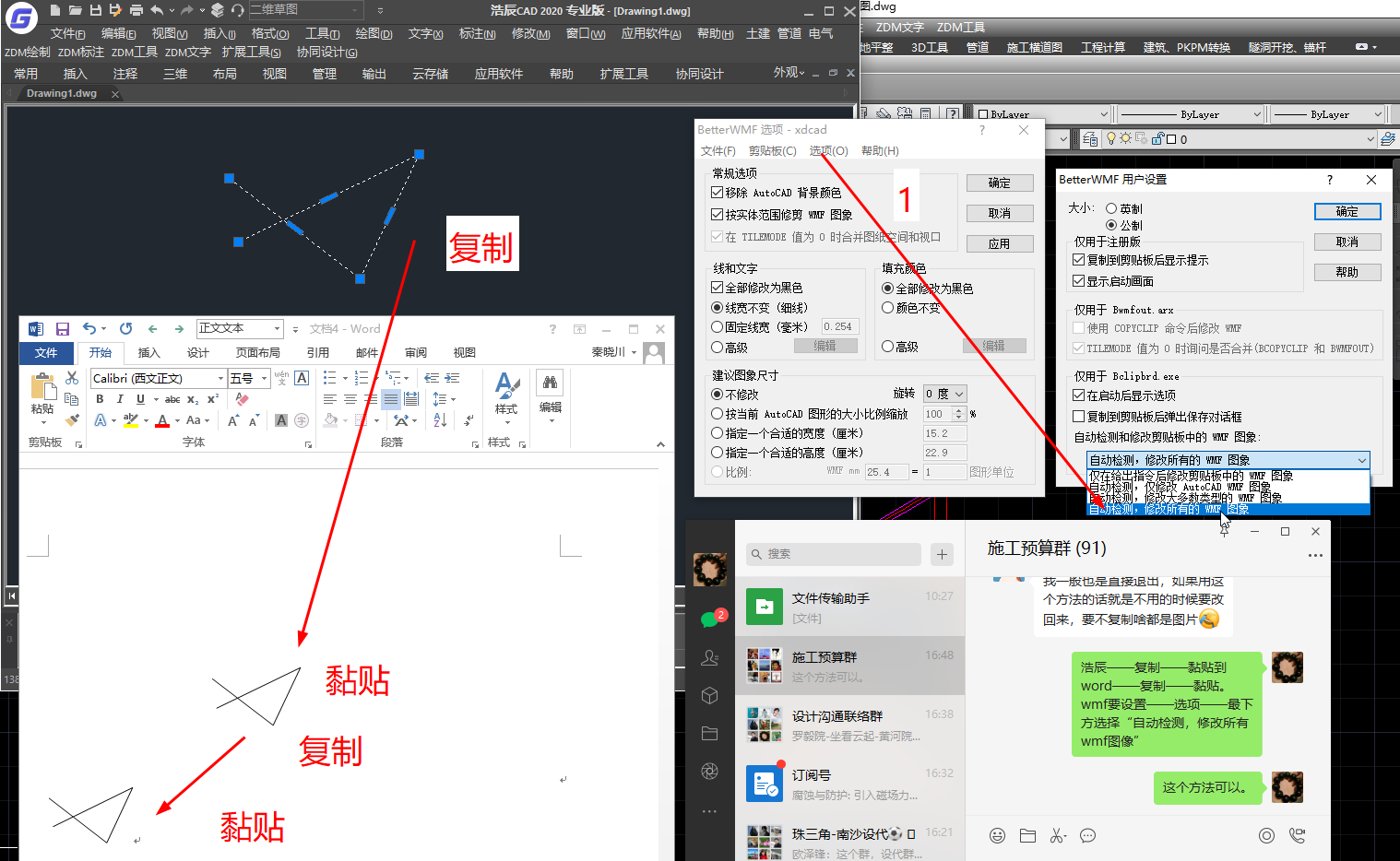
Task: Click the WeChat screenshot scissors icon
Action: 1057,835
